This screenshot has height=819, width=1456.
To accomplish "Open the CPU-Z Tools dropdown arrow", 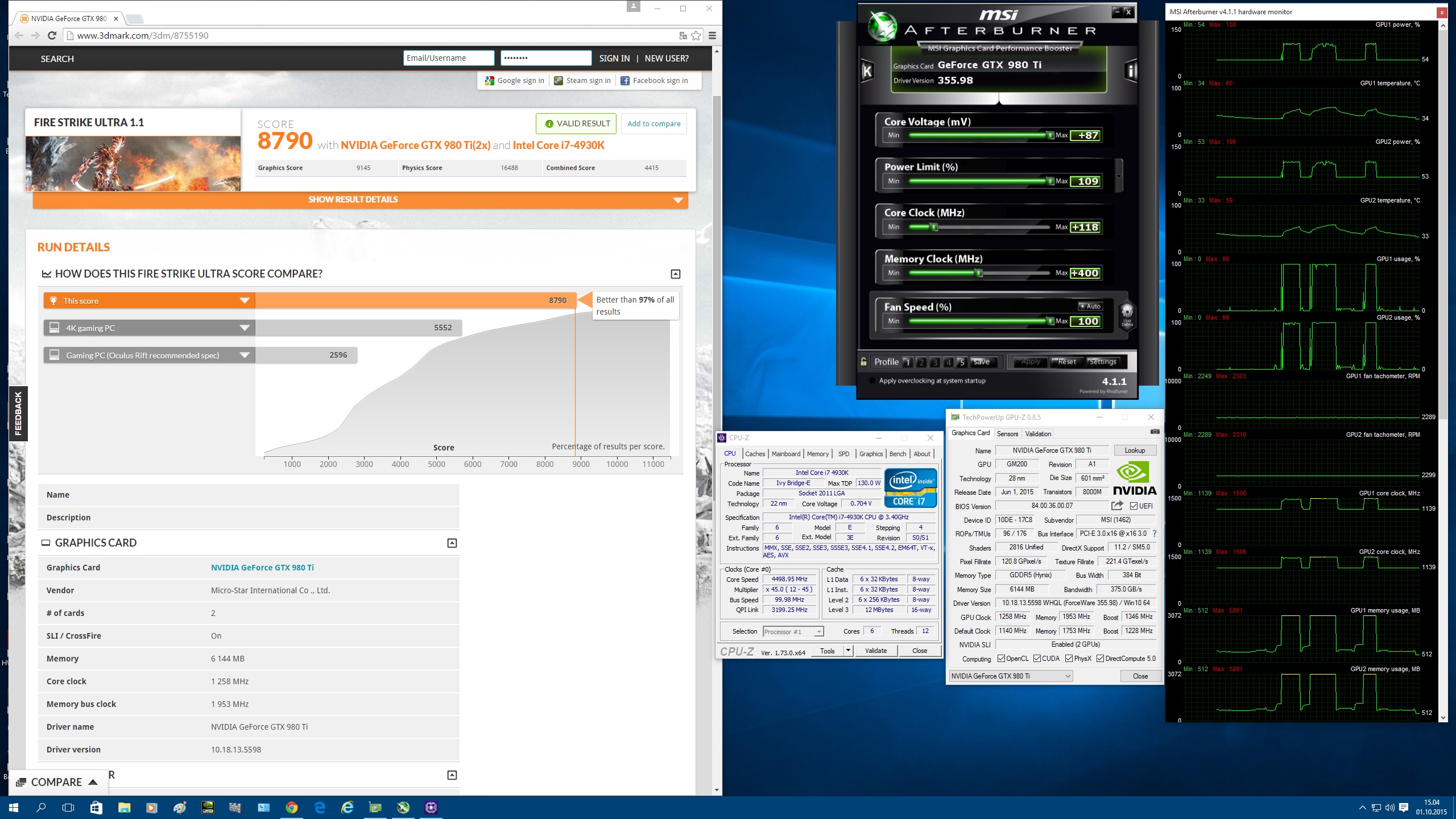I will coord(848,651).
